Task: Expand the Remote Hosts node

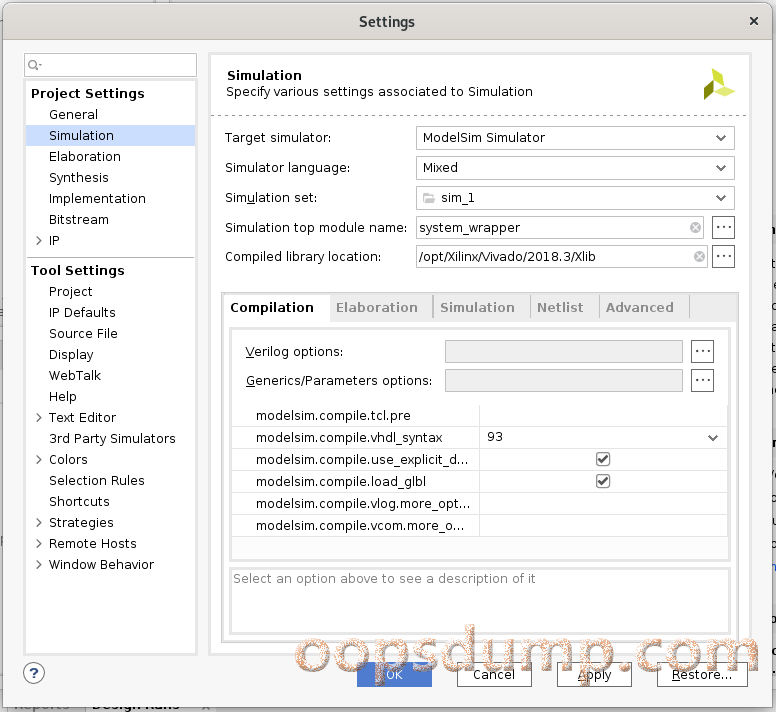Action: [39, 543]
